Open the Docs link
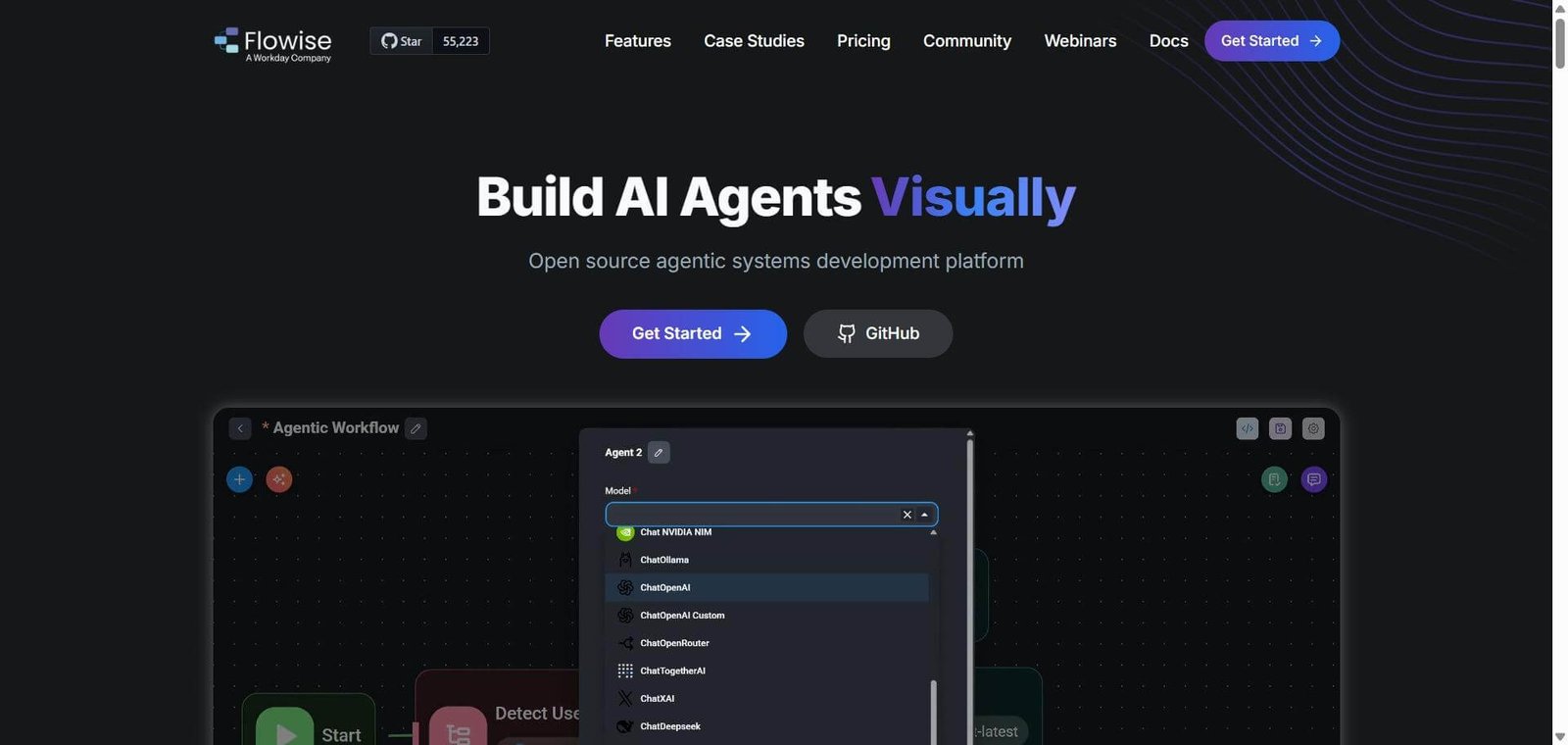This screenshot has width=1568, height=745. point(1168,41)
